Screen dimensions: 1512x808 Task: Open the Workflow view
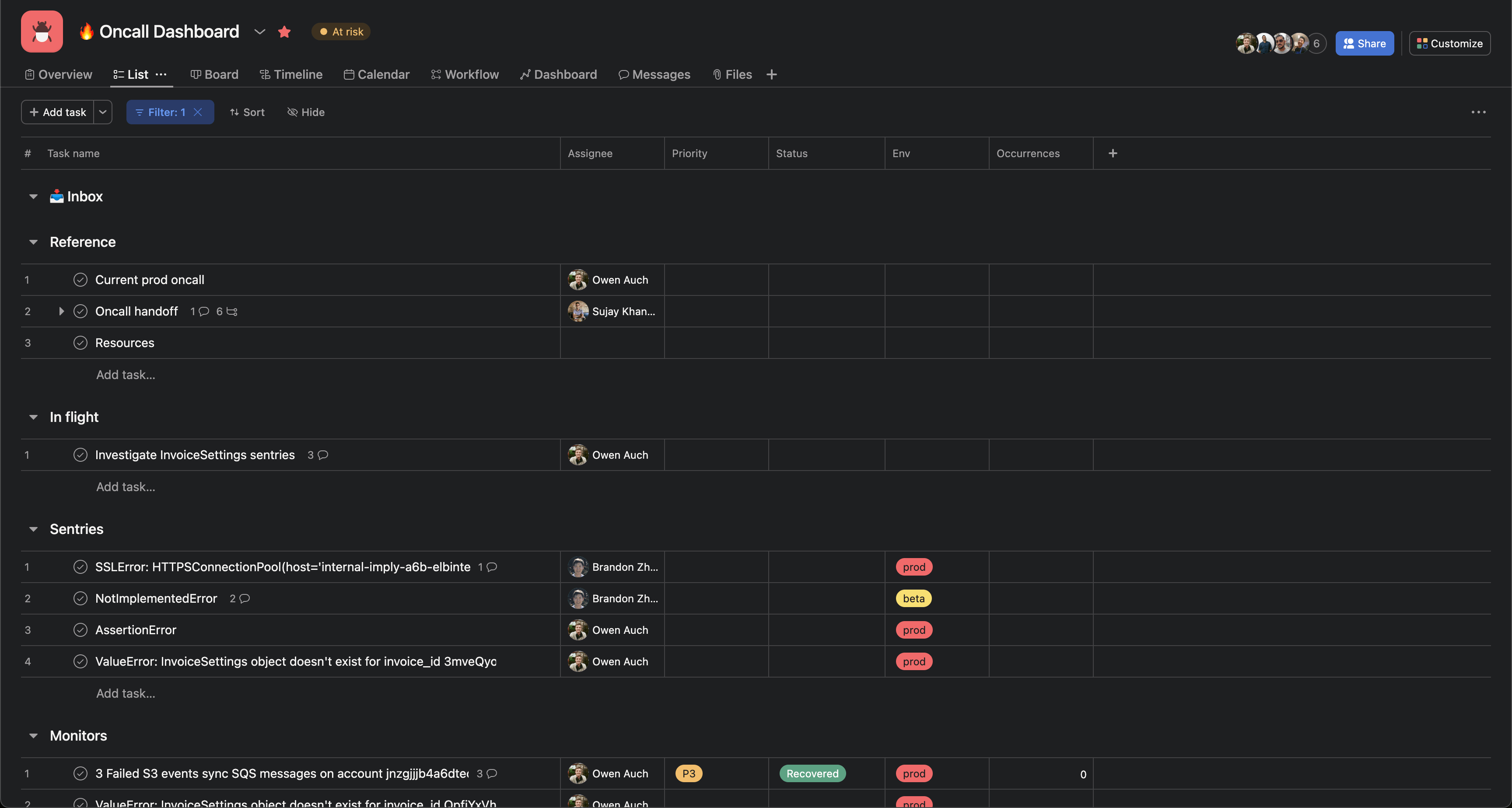[x=465, y=74]
